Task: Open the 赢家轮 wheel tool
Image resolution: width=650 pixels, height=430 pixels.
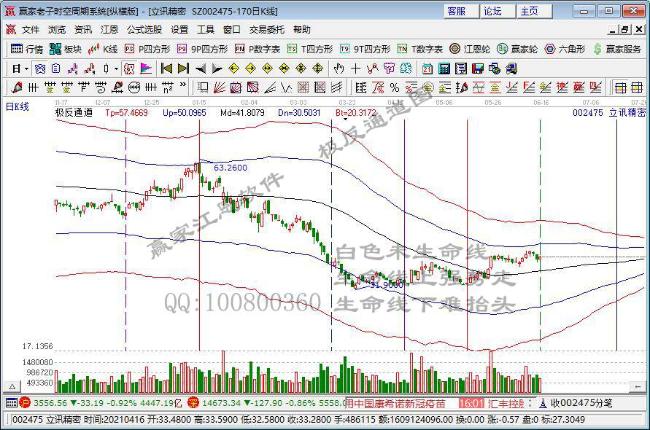Action: click(517, 49)
